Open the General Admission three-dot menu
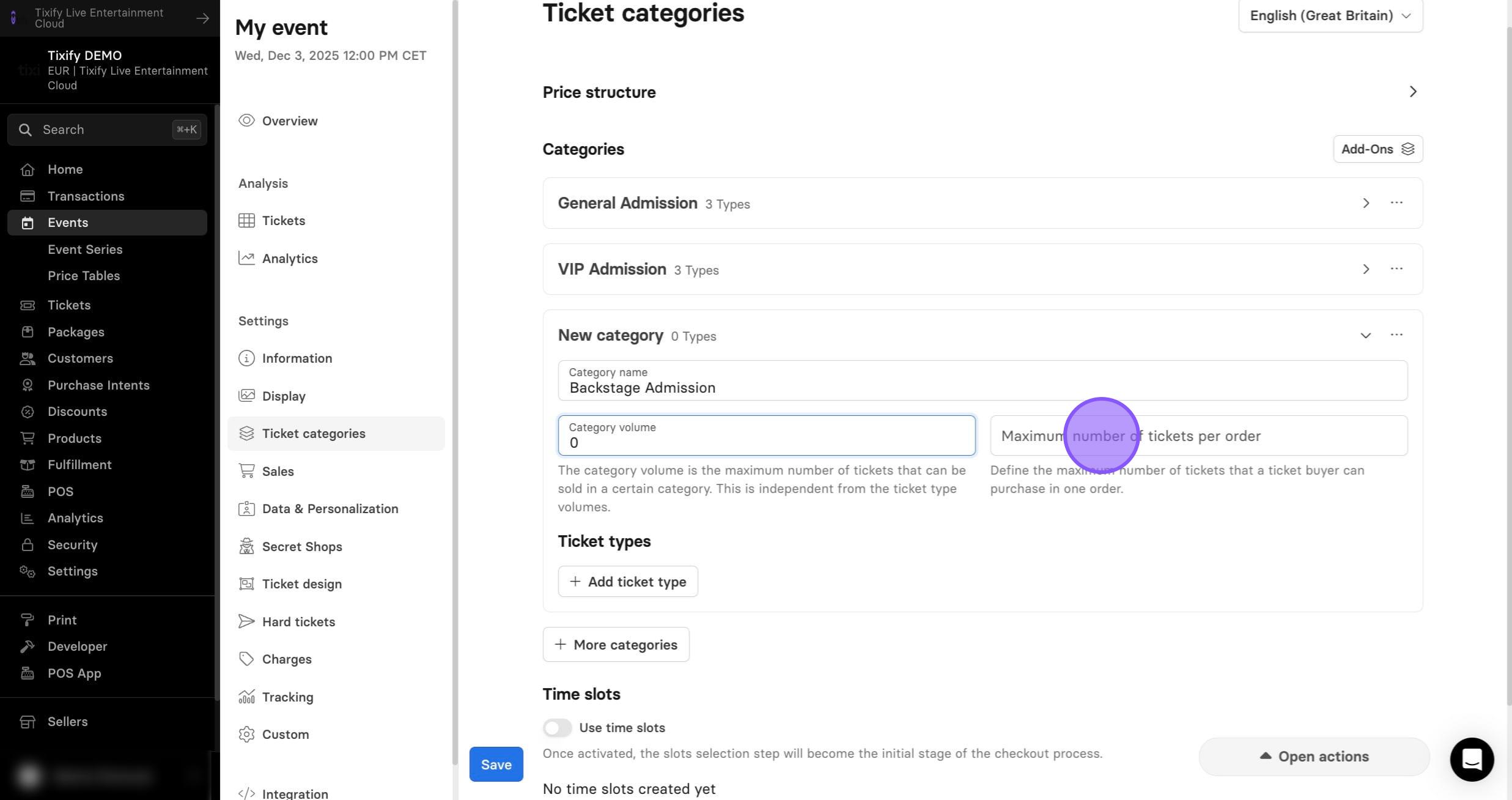Screen dimensions: 1512x800 1396,202
